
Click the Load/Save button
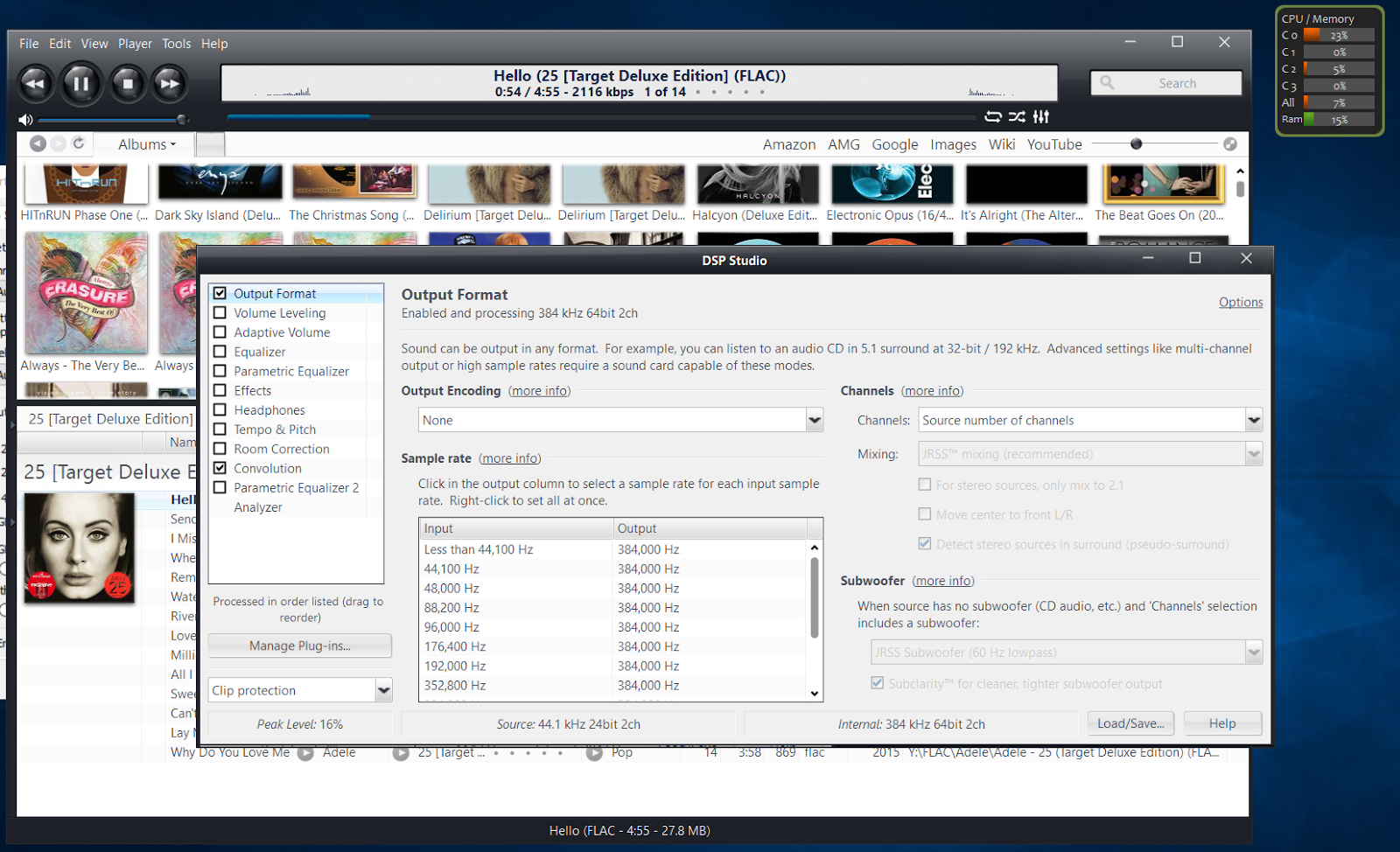1130,723
